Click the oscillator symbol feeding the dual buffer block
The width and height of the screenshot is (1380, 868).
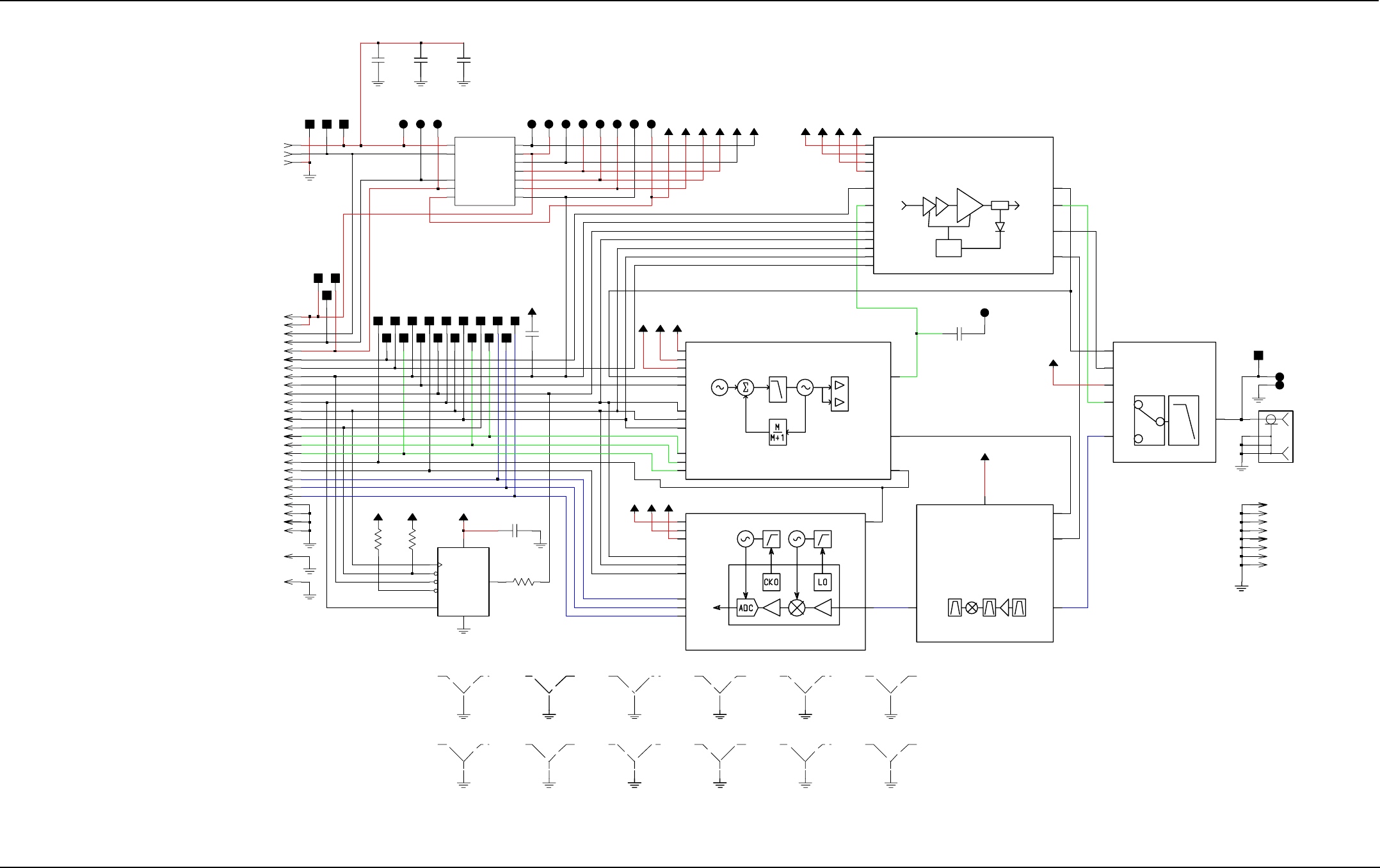click(805, 387)
